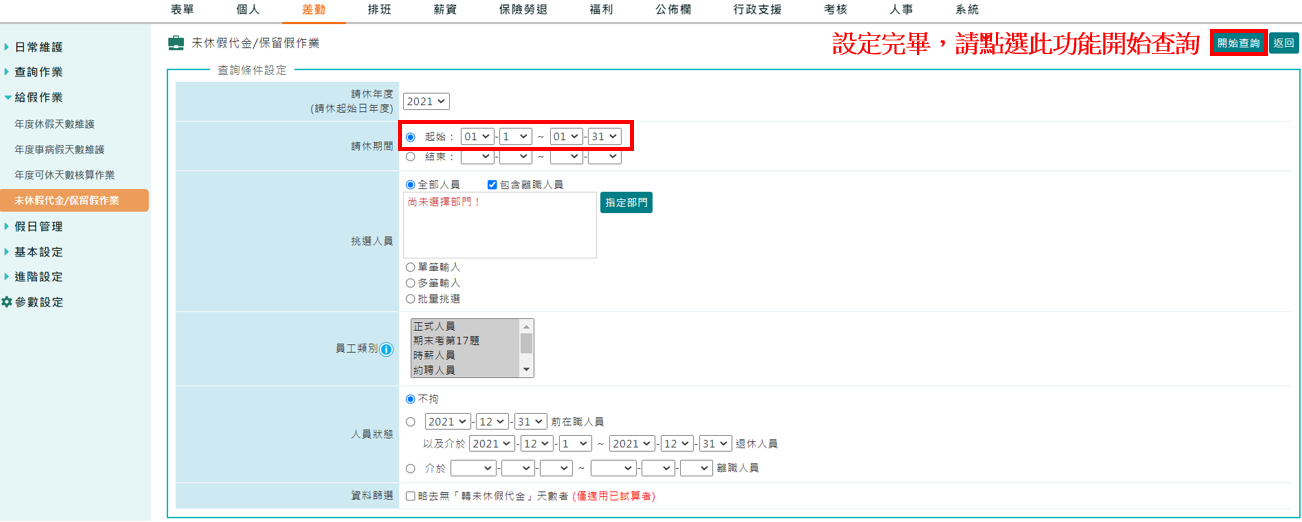
Task: Click down arrow of 員工類別 list scrollbar
Action: pyautogui.click(x=527, y=370)
